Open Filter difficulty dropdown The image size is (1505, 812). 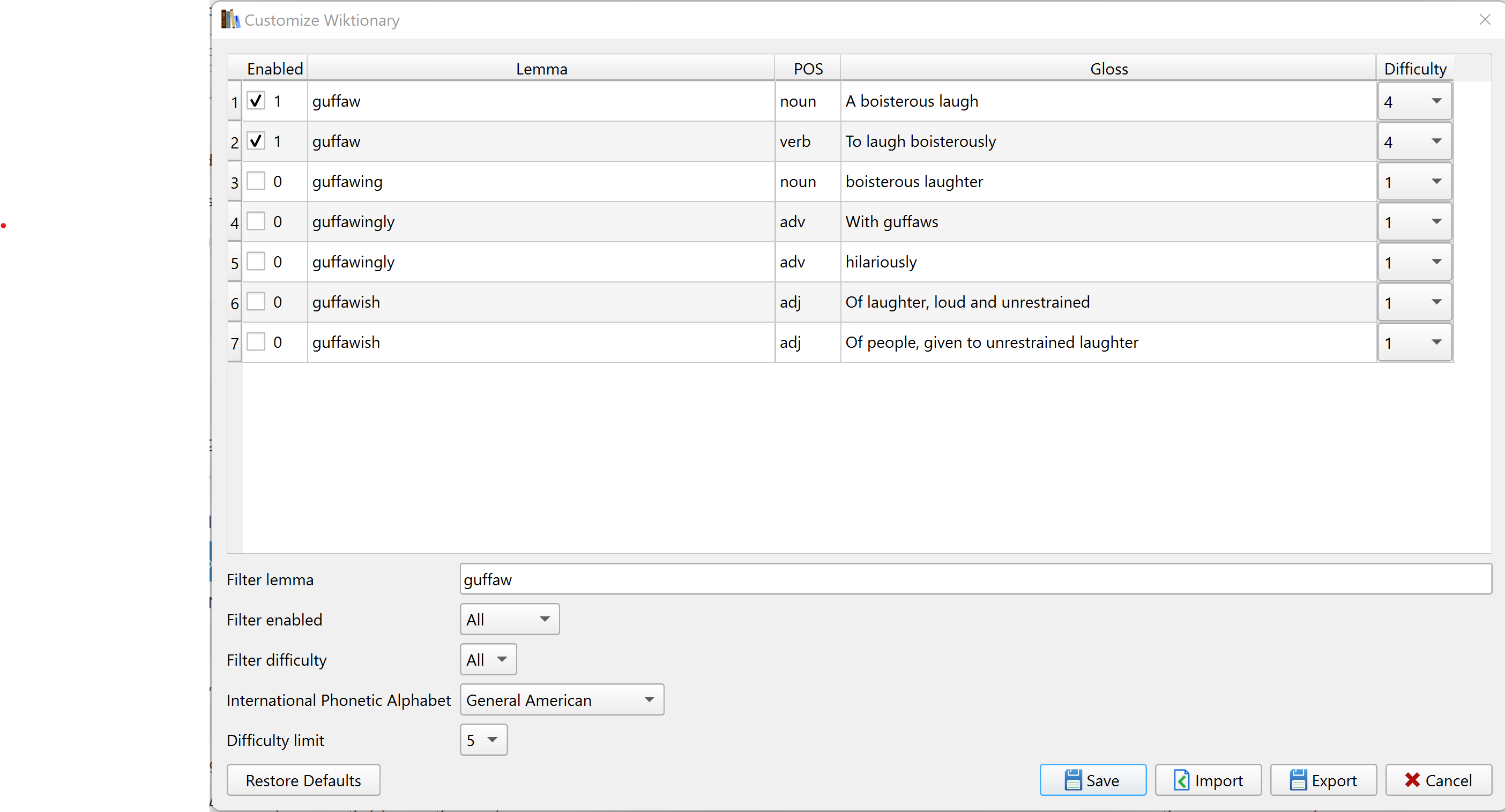click(488, 660)
